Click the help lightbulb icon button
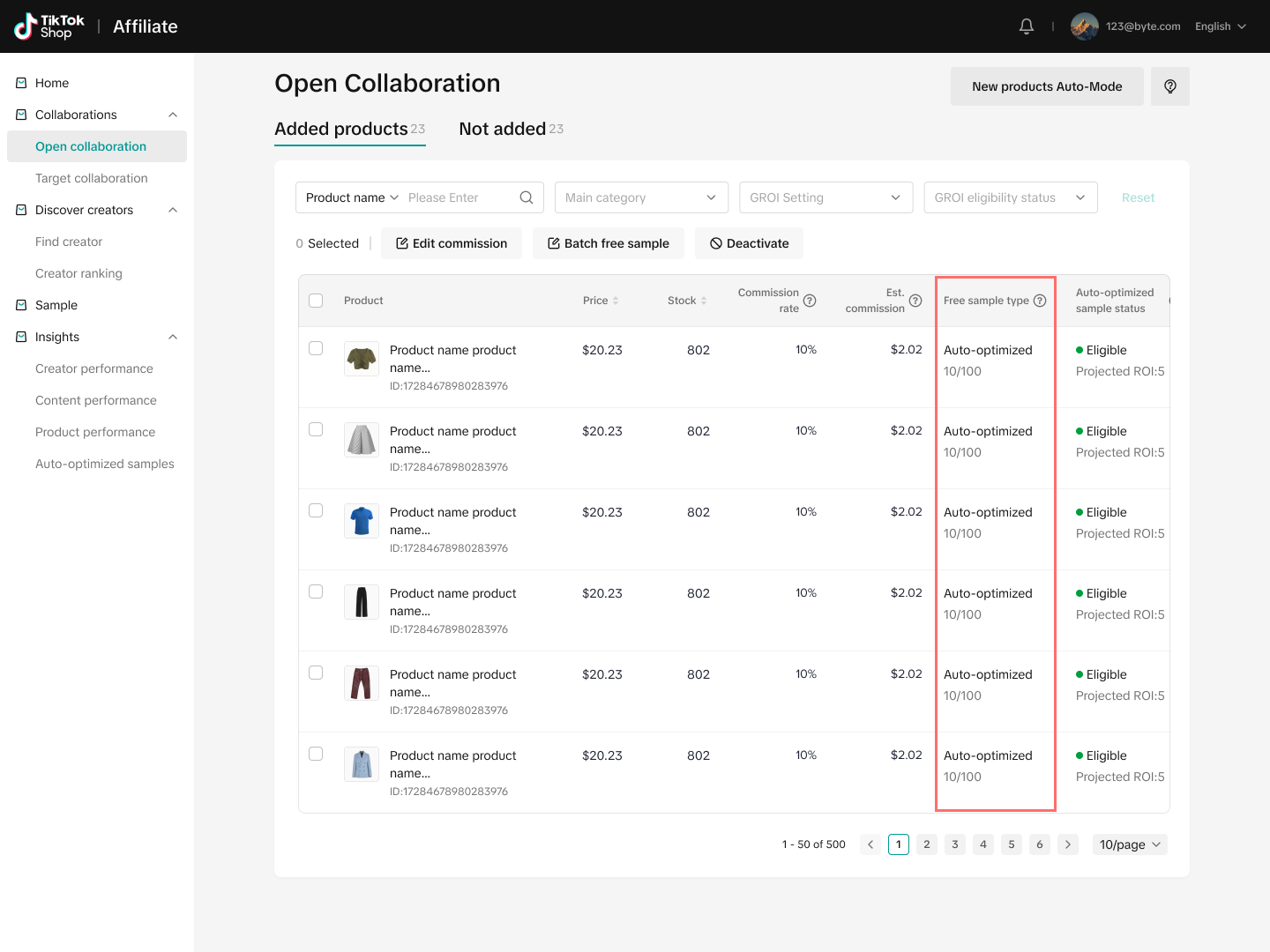The width and height of the screenshot is (1270, 952). (x=1169, y=86)
